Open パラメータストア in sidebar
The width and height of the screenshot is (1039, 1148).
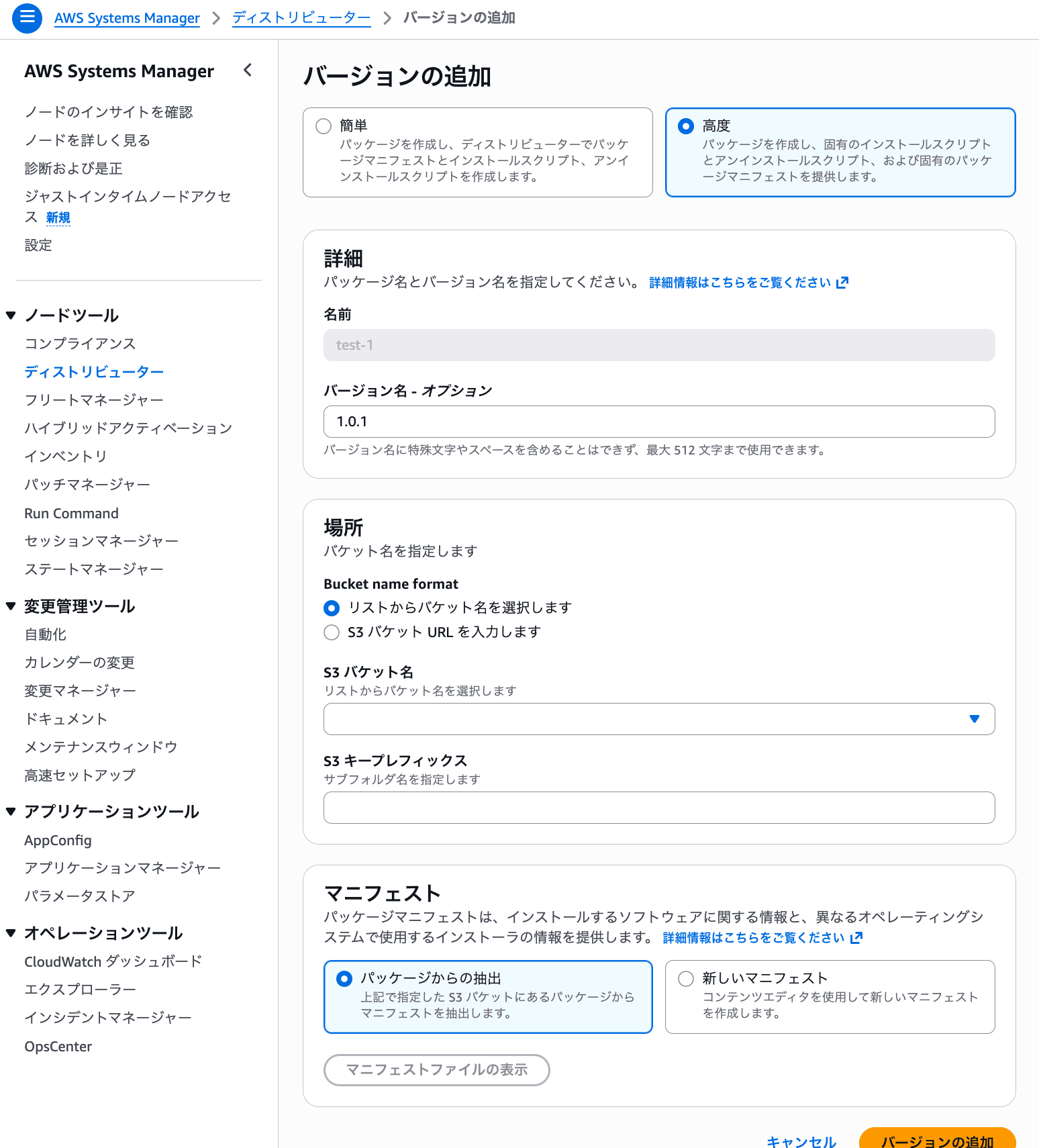pyautogui.click(x=80, y=896)
